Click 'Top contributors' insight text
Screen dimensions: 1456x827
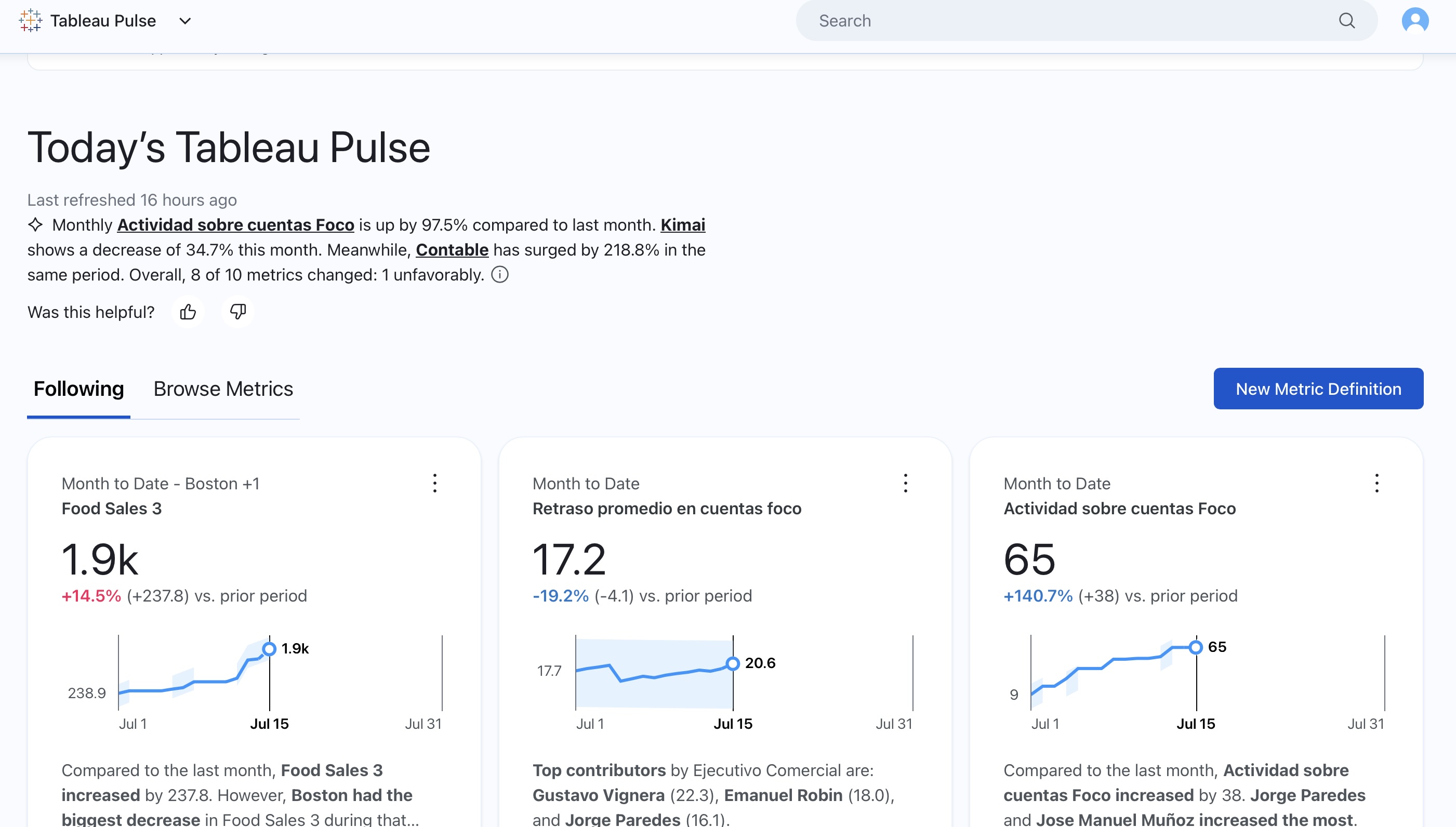click(599, 770)
